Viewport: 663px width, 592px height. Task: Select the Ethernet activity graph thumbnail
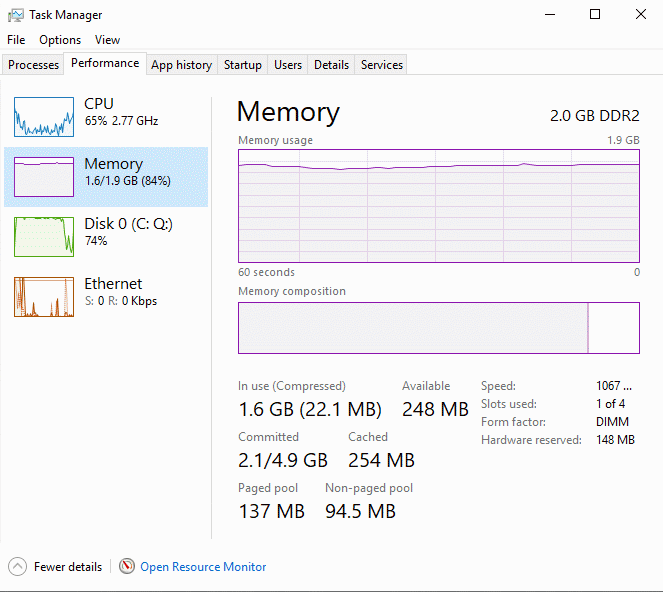pos(44,296)
